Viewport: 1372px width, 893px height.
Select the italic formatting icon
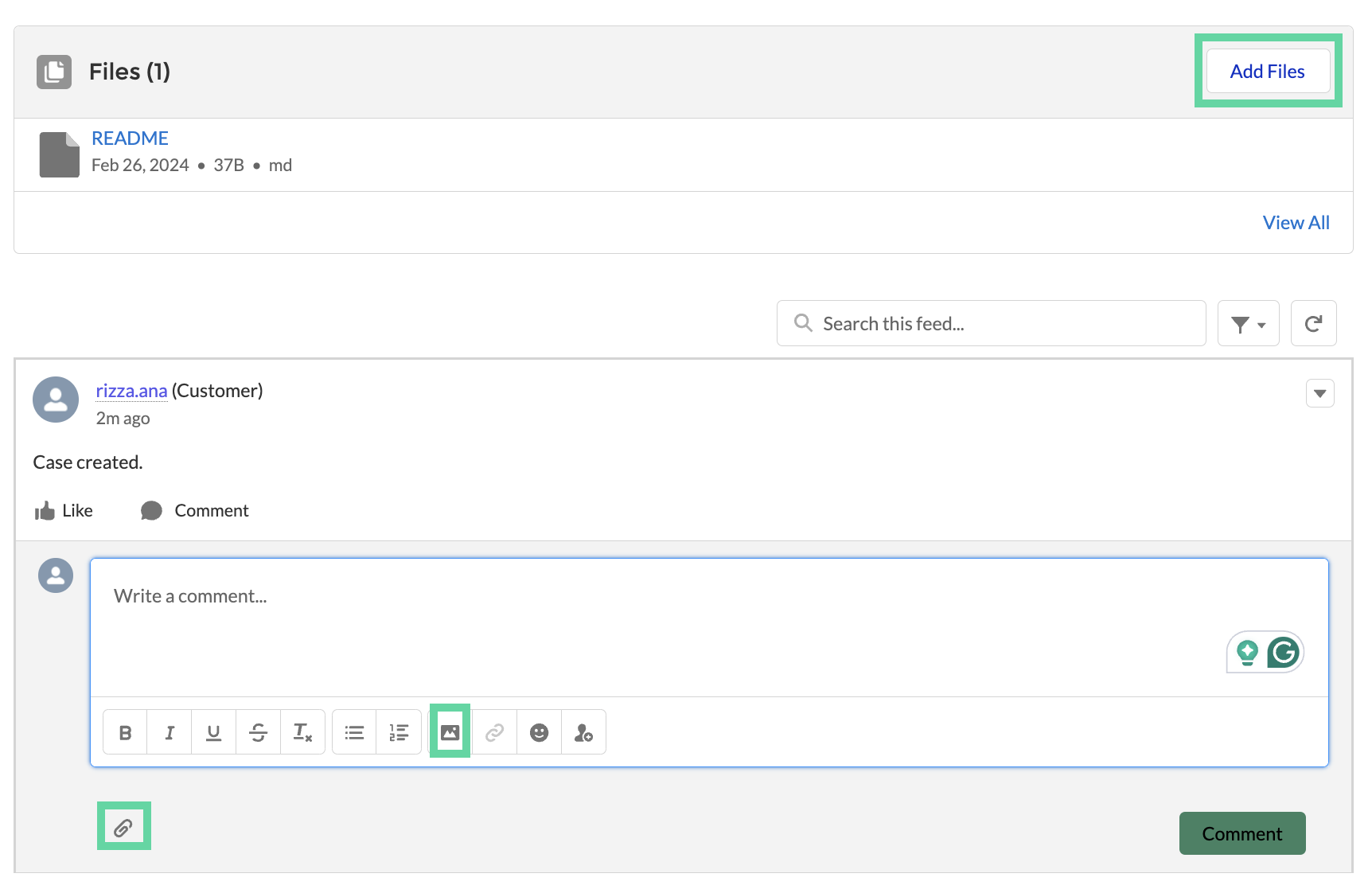coord(169,731)
